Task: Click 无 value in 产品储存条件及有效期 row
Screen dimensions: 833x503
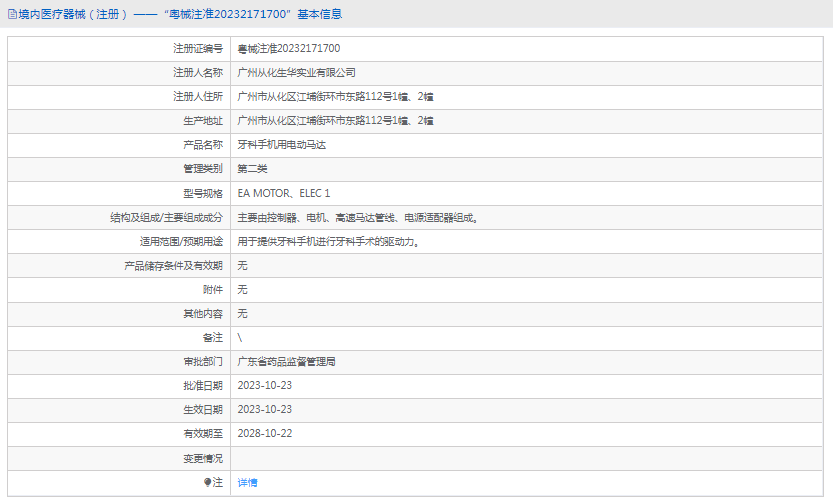Action: coord(242,265)
